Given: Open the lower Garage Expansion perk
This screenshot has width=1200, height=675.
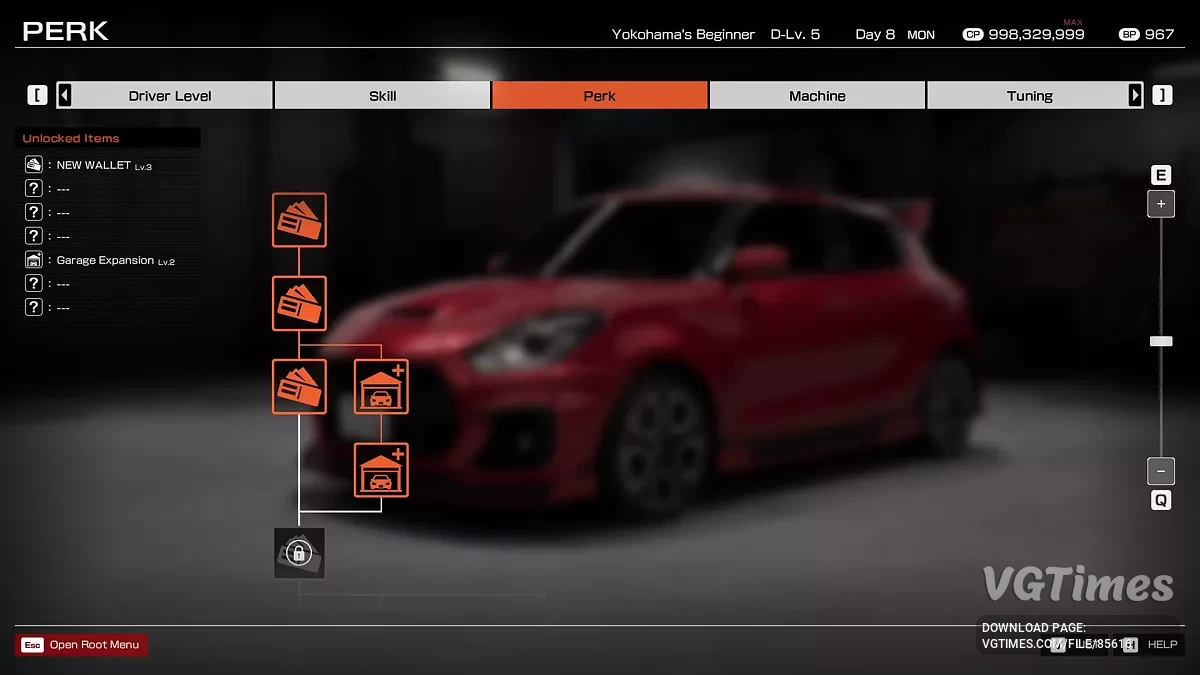Looking at the screenshot, I should point(381,471).
